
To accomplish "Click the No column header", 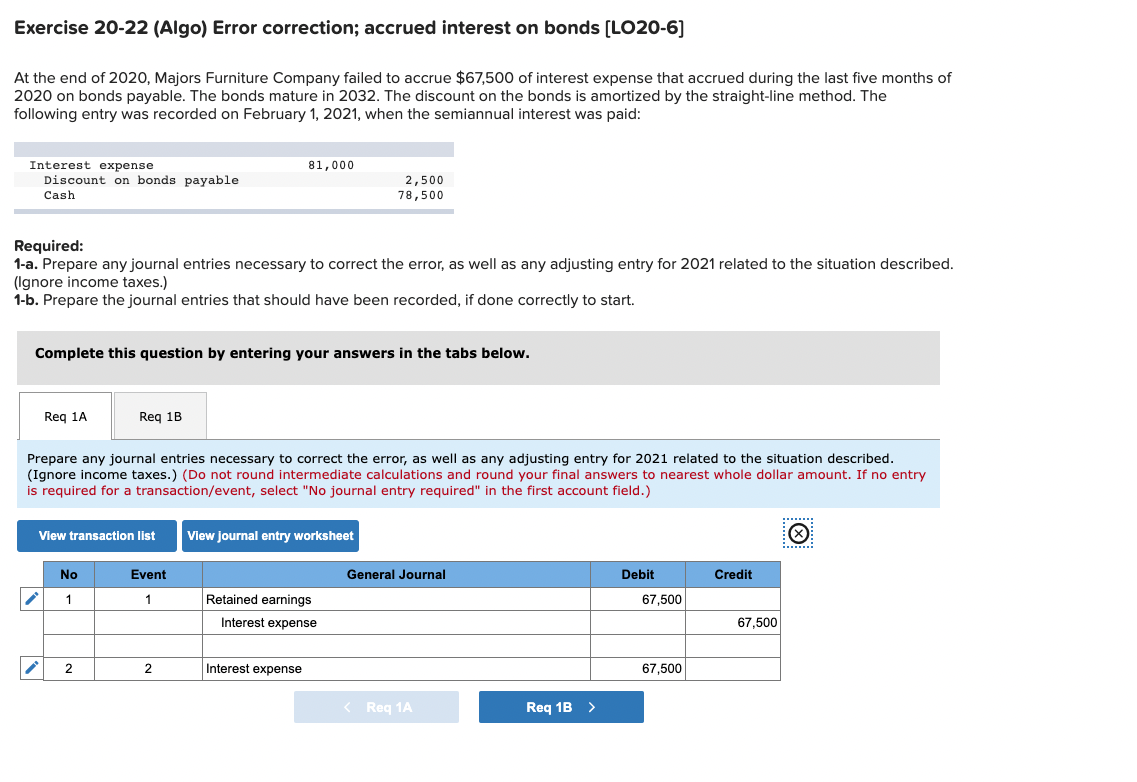I will point(68,574).
